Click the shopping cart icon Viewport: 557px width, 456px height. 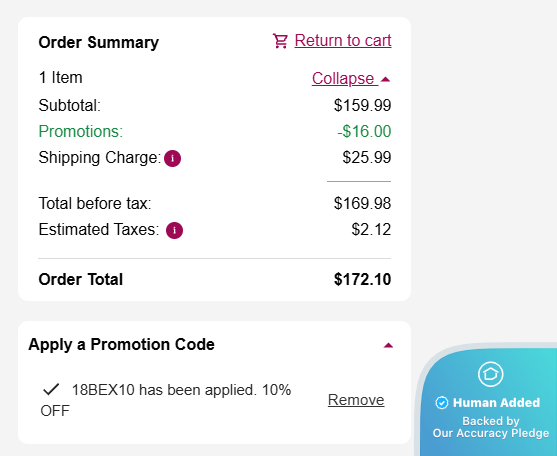pos(280,41)
